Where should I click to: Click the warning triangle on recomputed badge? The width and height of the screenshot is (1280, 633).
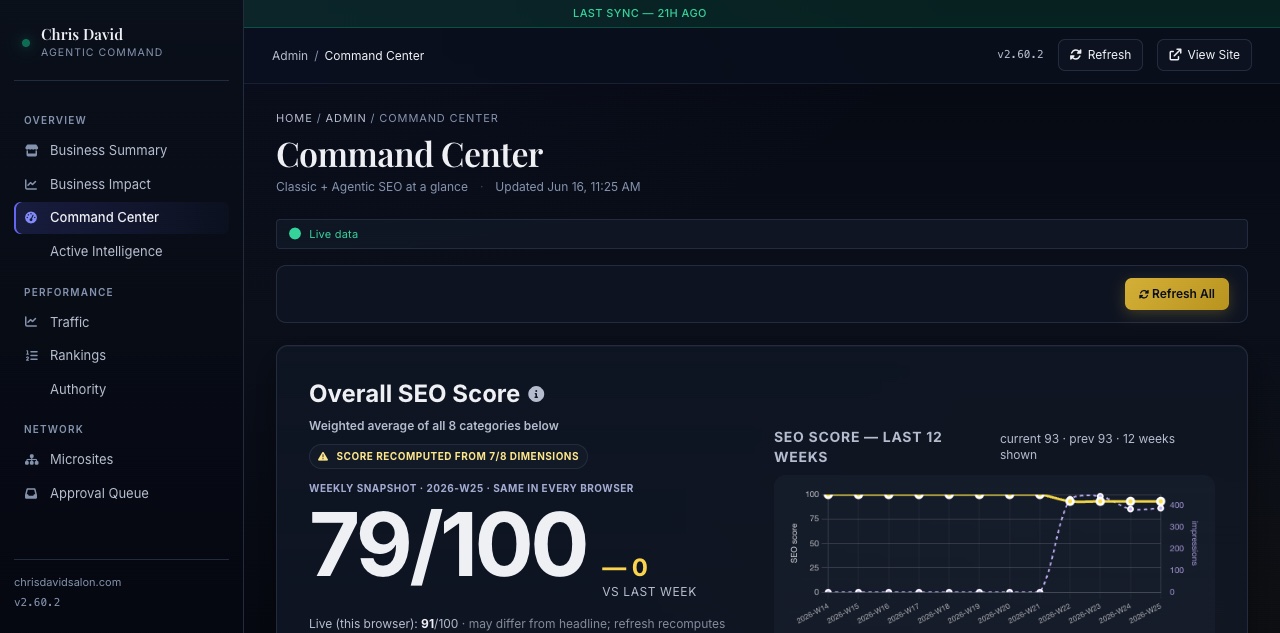323,456
